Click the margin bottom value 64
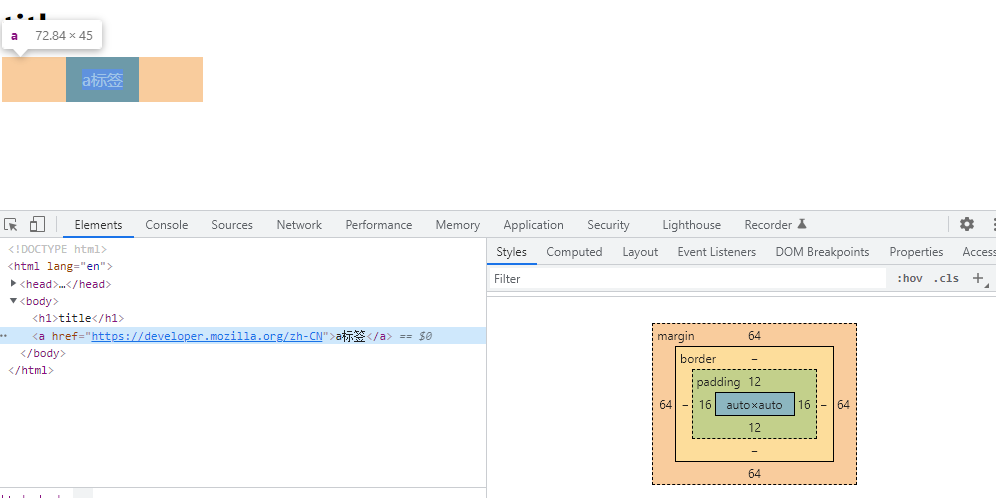 754,473
